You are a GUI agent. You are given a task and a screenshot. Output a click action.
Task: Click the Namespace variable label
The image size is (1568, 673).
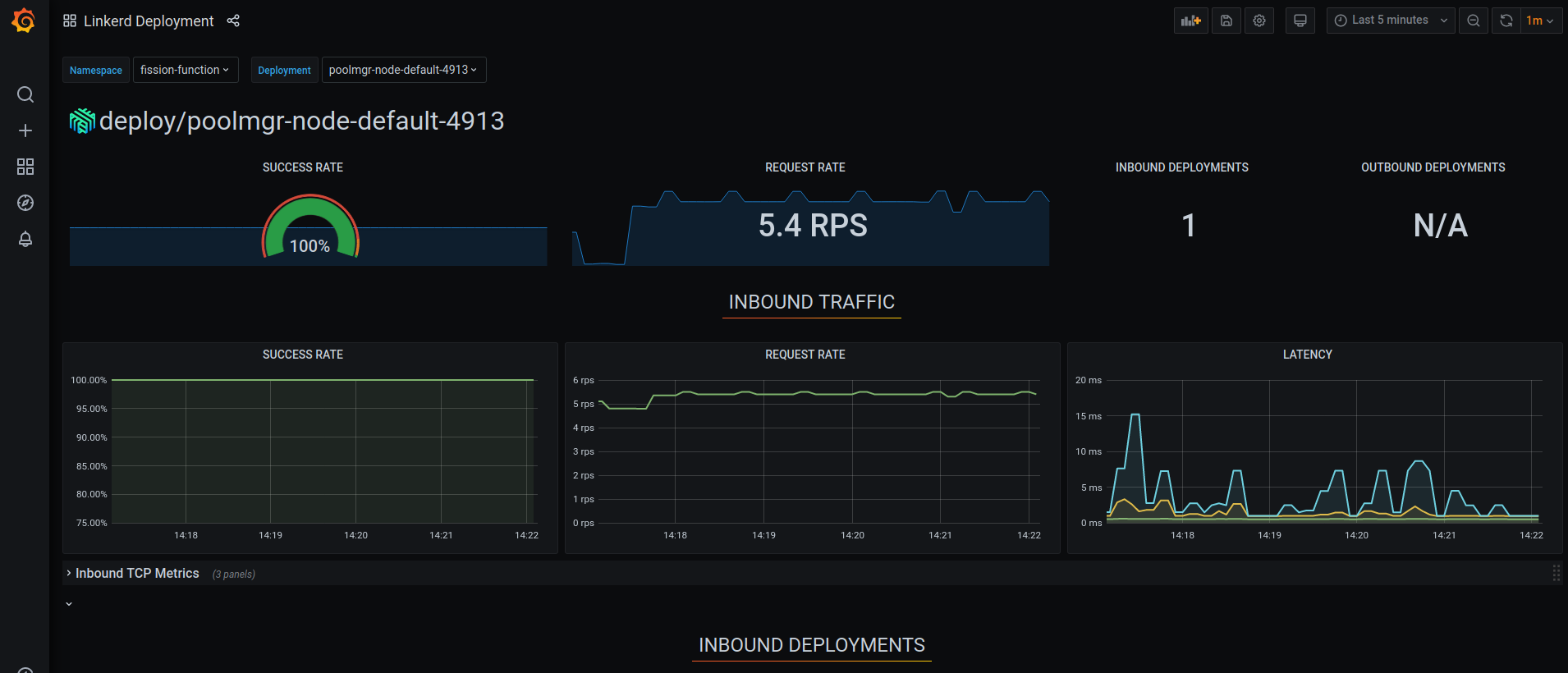click(96, 70)
